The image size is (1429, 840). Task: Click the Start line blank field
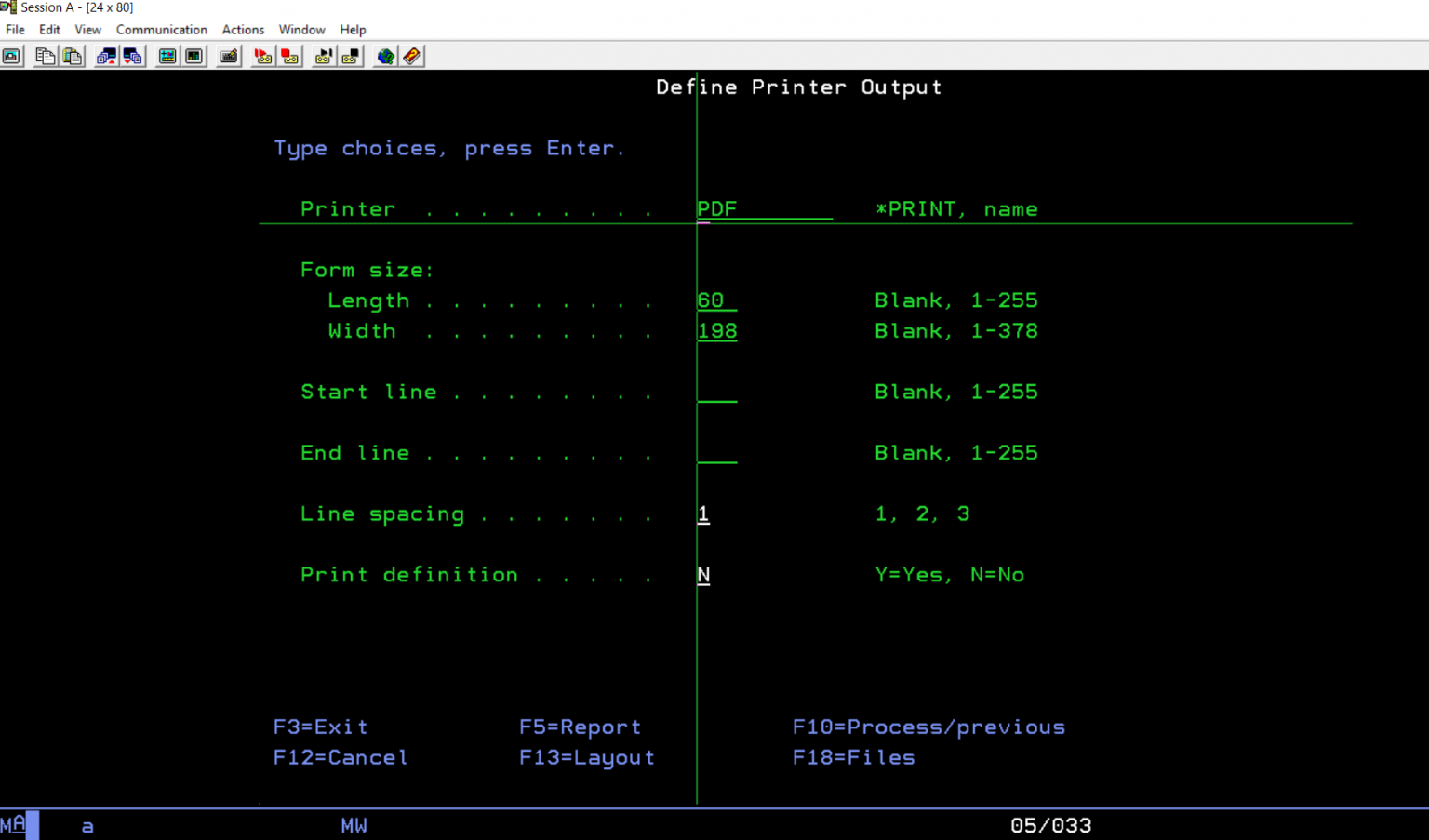click(x=716, y=392)
